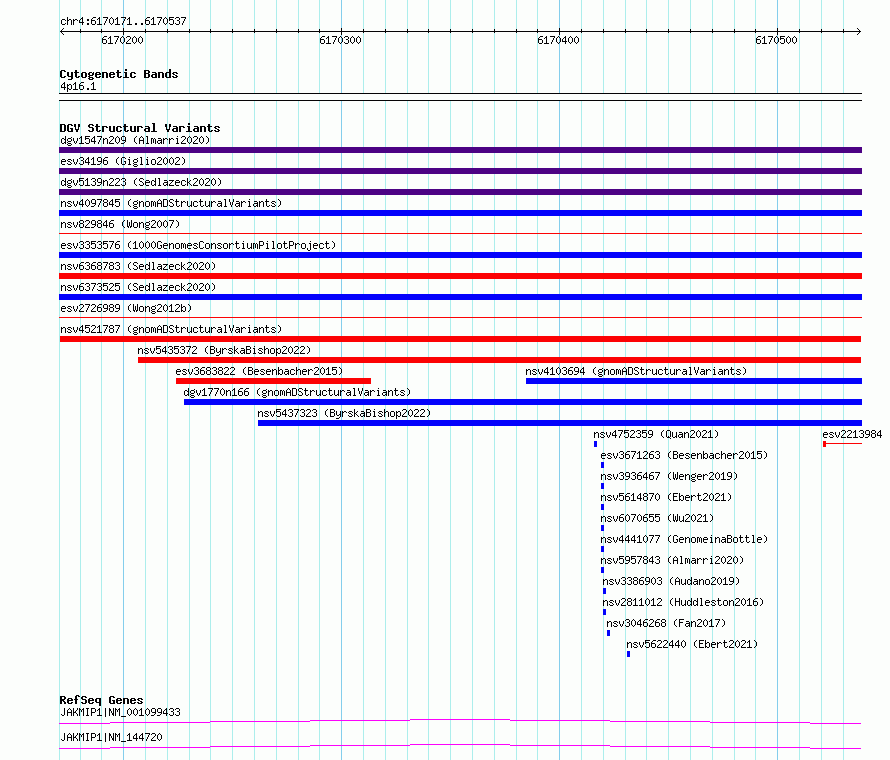This screenshot has width=890, height=760.
Task: Open the RefSeq Genes track heading
Action: 101,700
